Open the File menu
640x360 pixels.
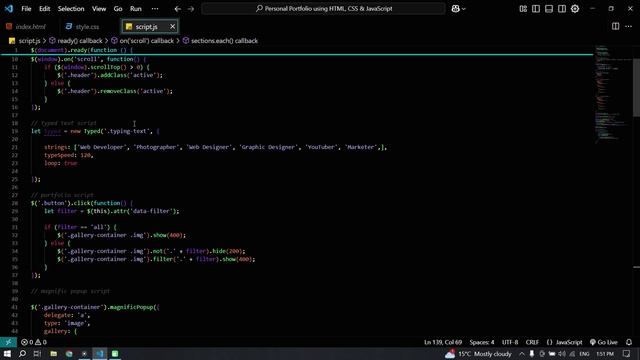coord(26,9)
